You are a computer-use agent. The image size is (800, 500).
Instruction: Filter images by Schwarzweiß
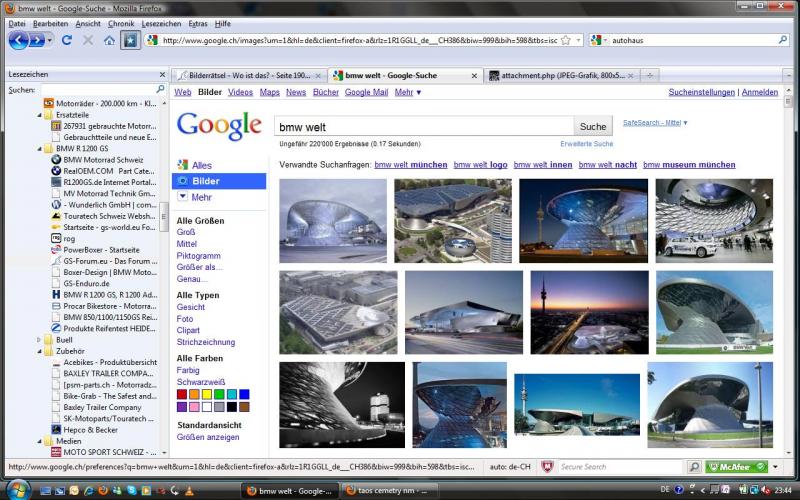[201, 382]
